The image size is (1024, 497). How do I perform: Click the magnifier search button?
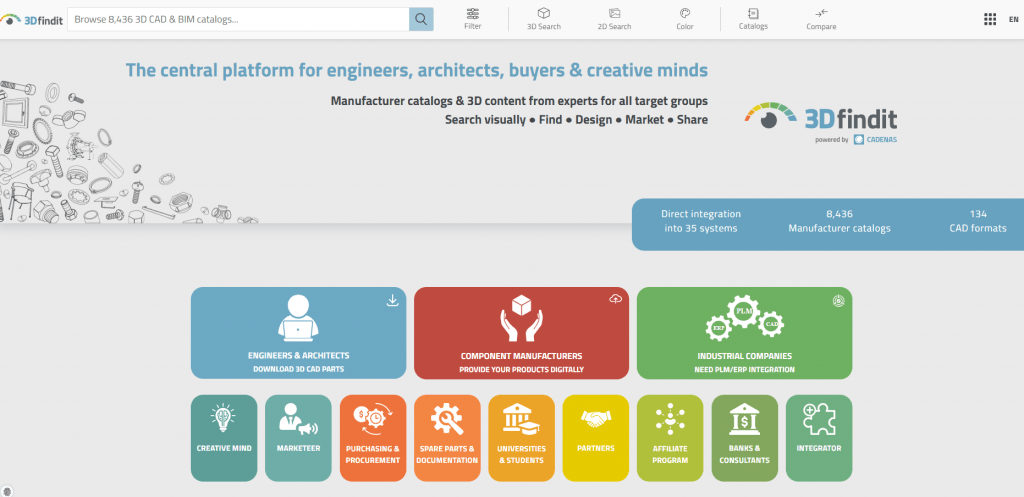click(421, 19)
